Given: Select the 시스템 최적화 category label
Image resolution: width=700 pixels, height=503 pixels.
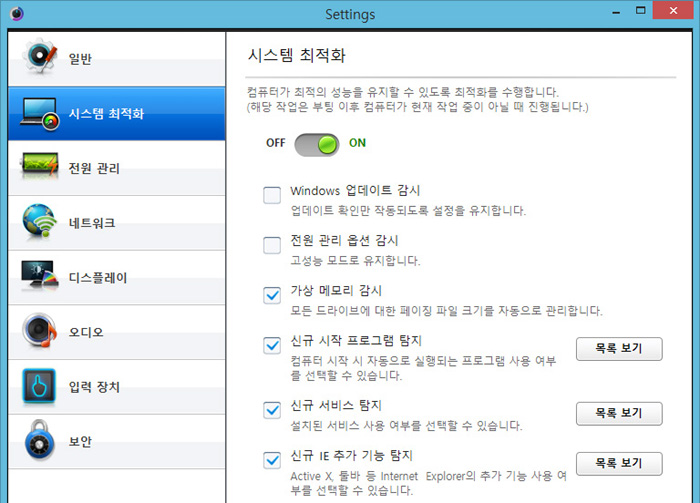Looking at the screenshot, I should [106, 113].
